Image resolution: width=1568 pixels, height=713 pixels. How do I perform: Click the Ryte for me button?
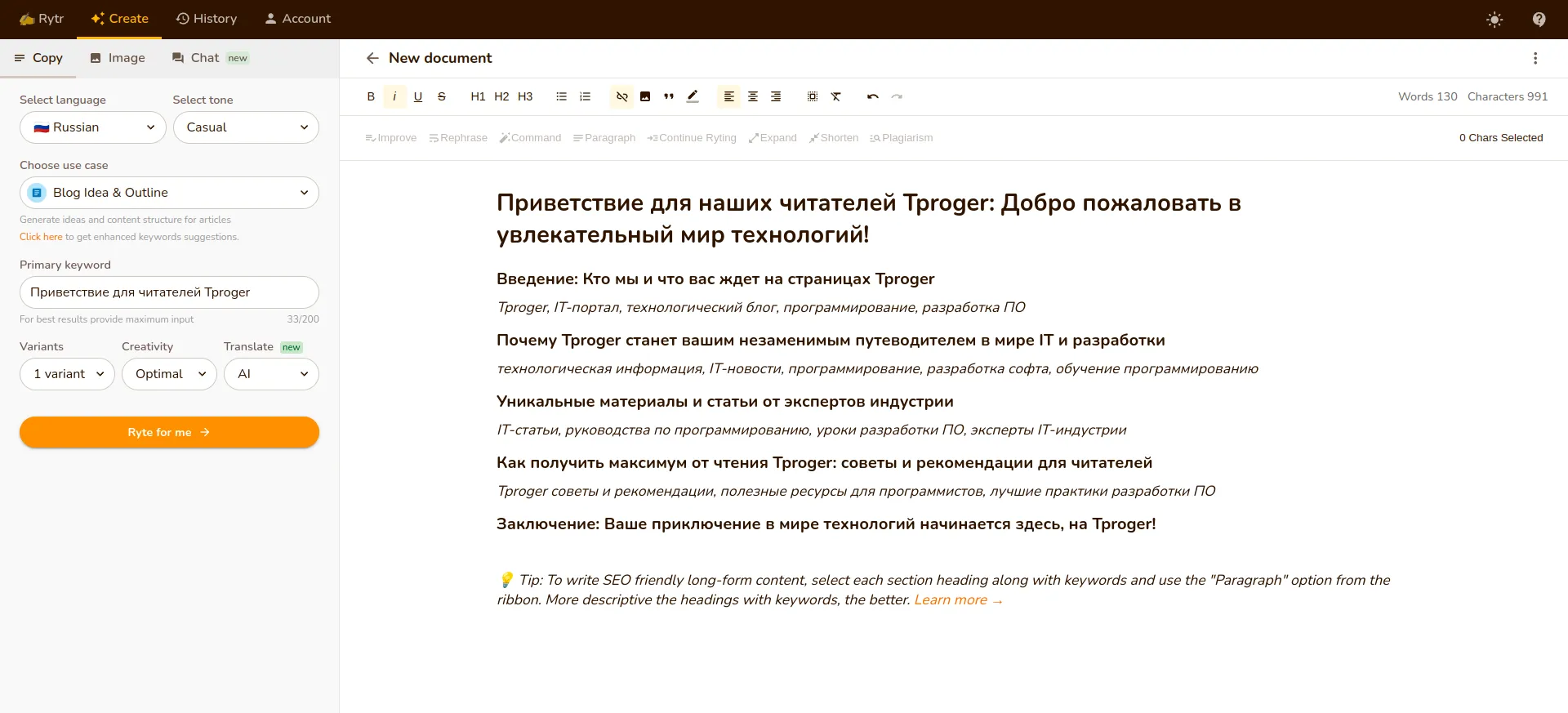169,432
